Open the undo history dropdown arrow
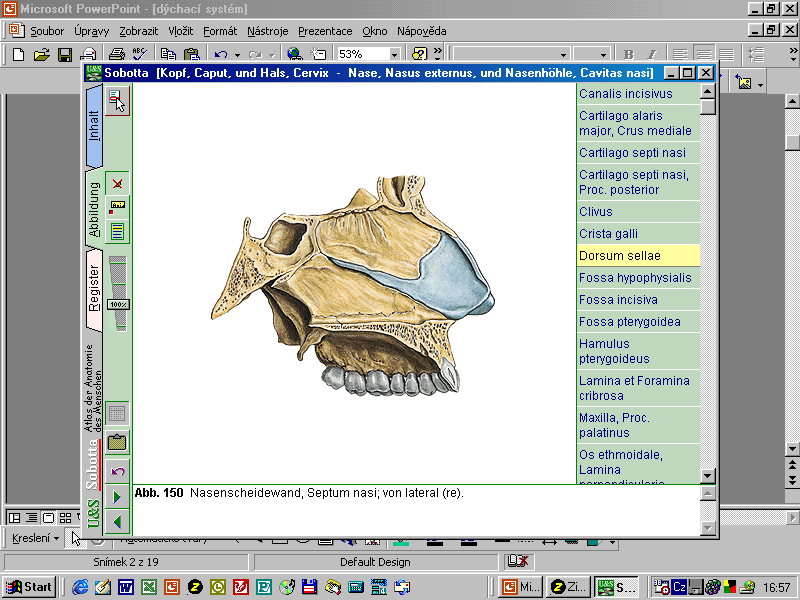Screen dimensions: 800x600 click(x=237, y=55)
